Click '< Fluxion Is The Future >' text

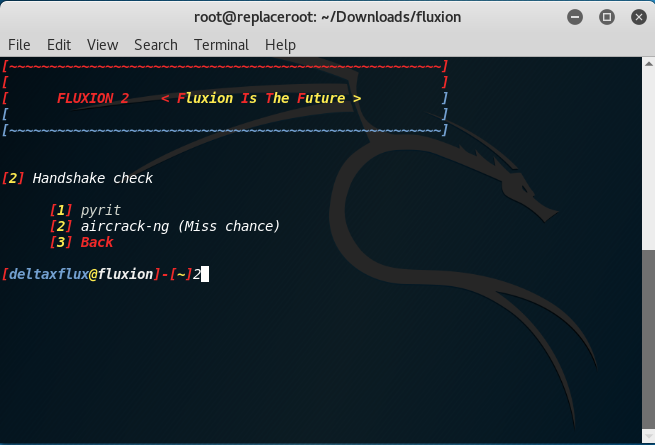[261, 98]
